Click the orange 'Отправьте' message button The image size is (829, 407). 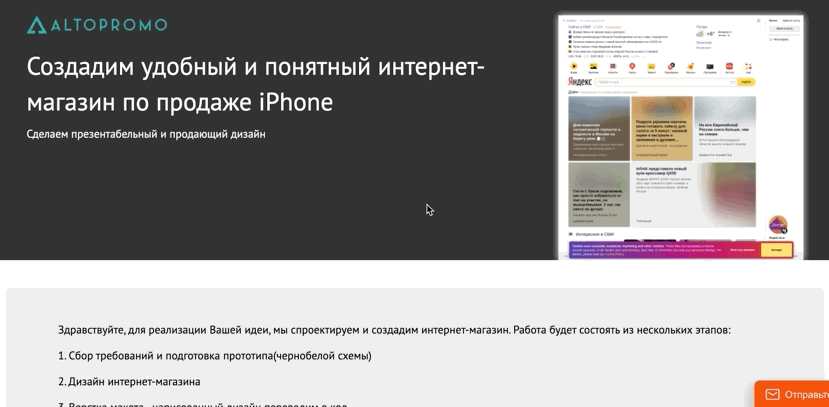coord(792,394)
